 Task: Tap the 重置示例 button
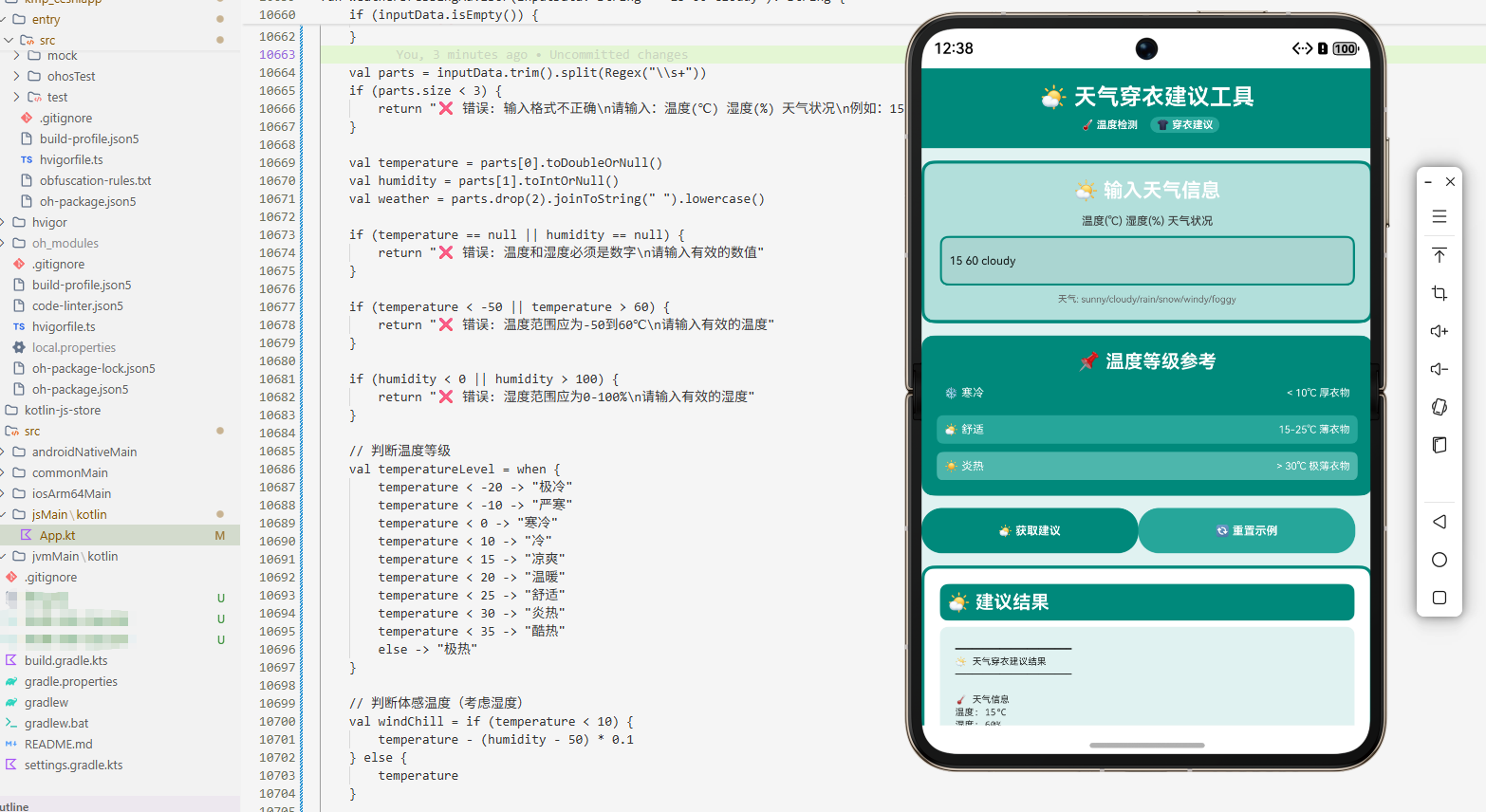(1247, 530)
